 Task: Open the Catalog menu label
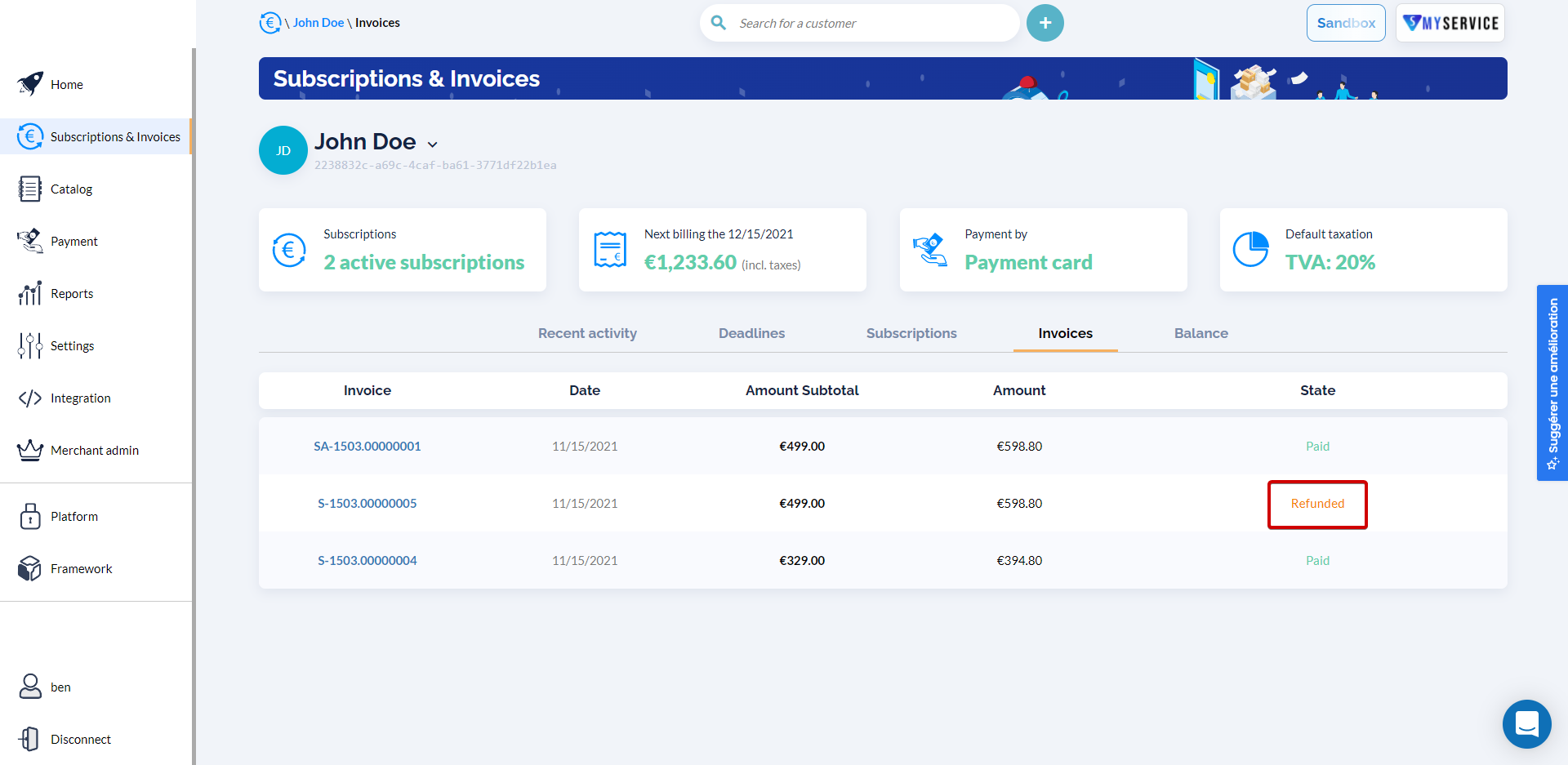pos(72,189)
